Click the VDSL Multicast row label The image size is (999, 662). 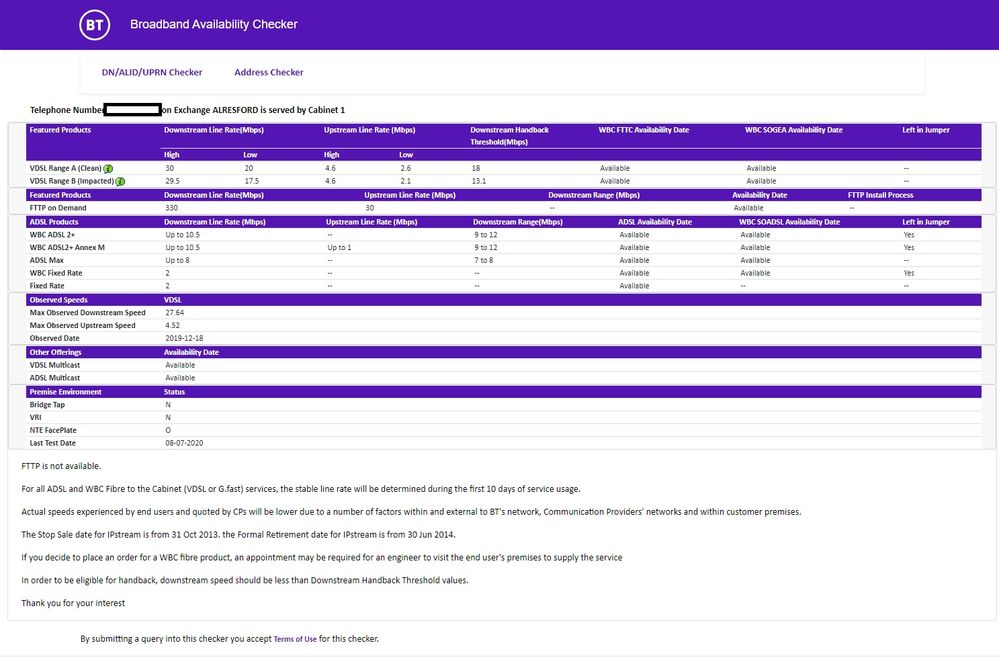point(57,365)
